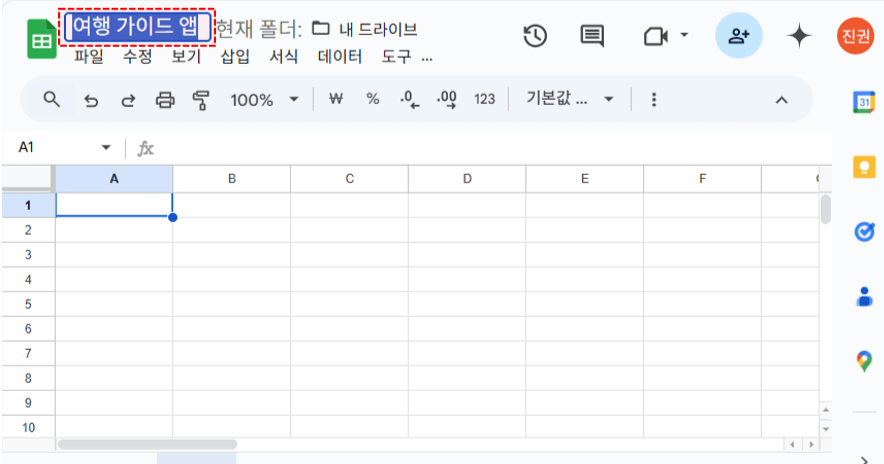Click the 내 드라이브 folder link
The height and width of the screenshot is (464, 884).
[365, 29]
